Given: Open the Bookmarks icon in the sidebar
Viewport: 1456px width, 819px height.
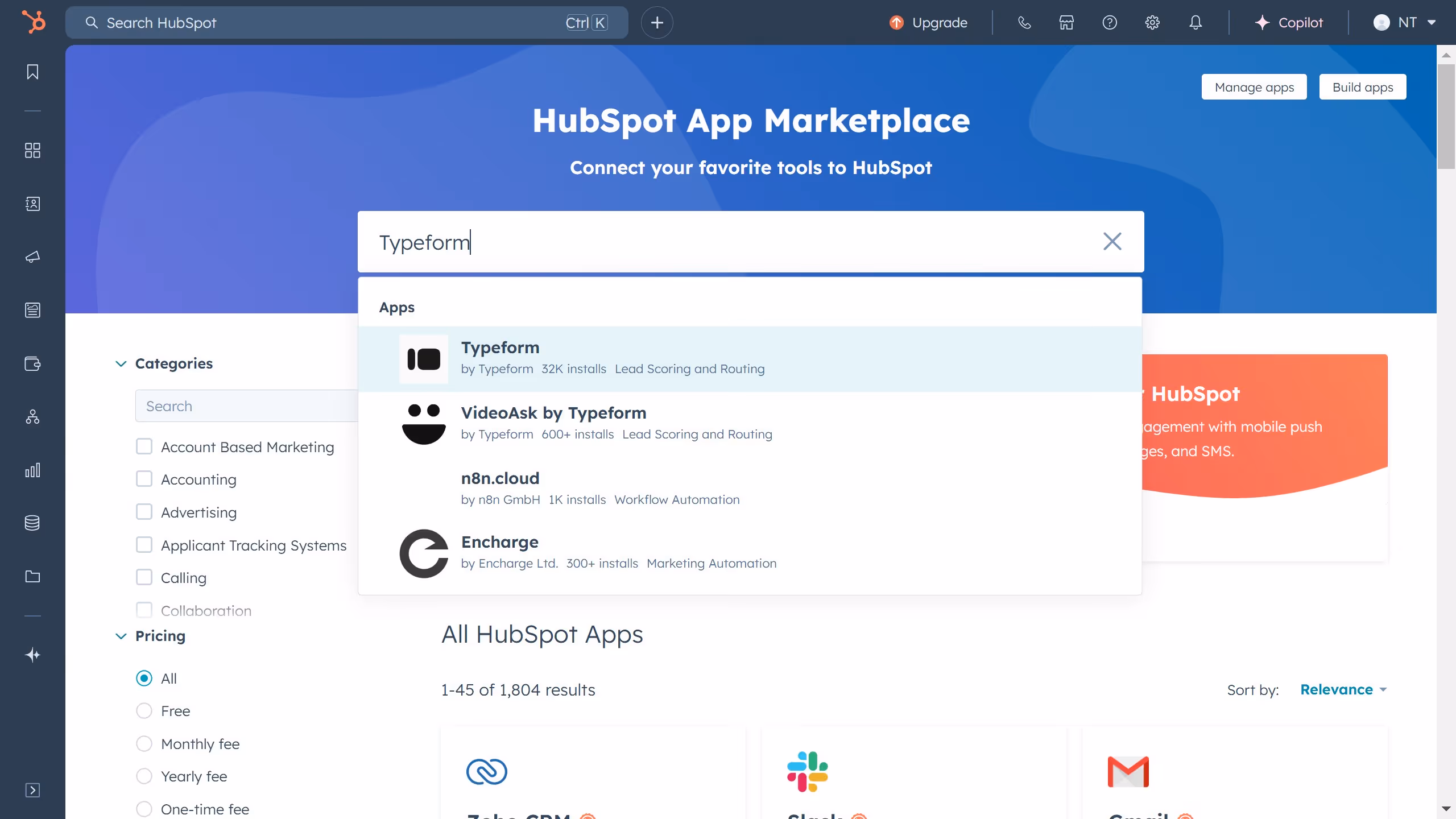Looking at the screenshot, I should tap(32, 72).
